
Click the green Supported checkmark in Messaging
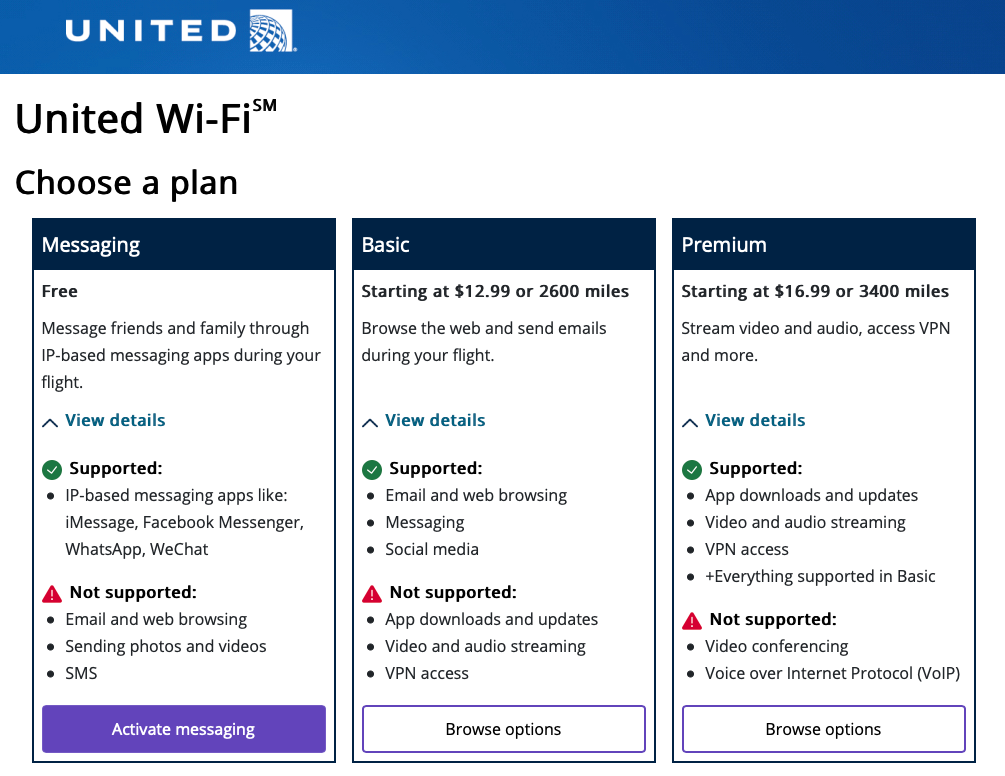pyautogui.click(x=52, y=469)
